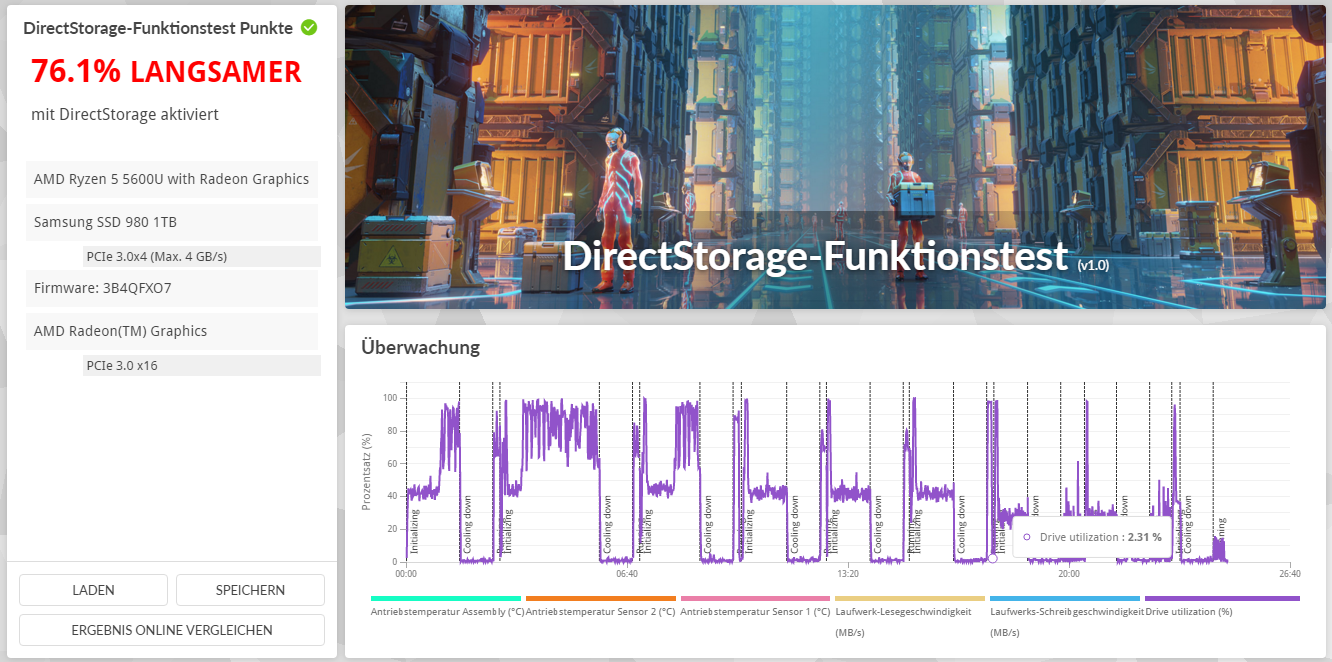Toggle Antriebstemperatur Sensor 1 legend series

[x=755, y=611]
